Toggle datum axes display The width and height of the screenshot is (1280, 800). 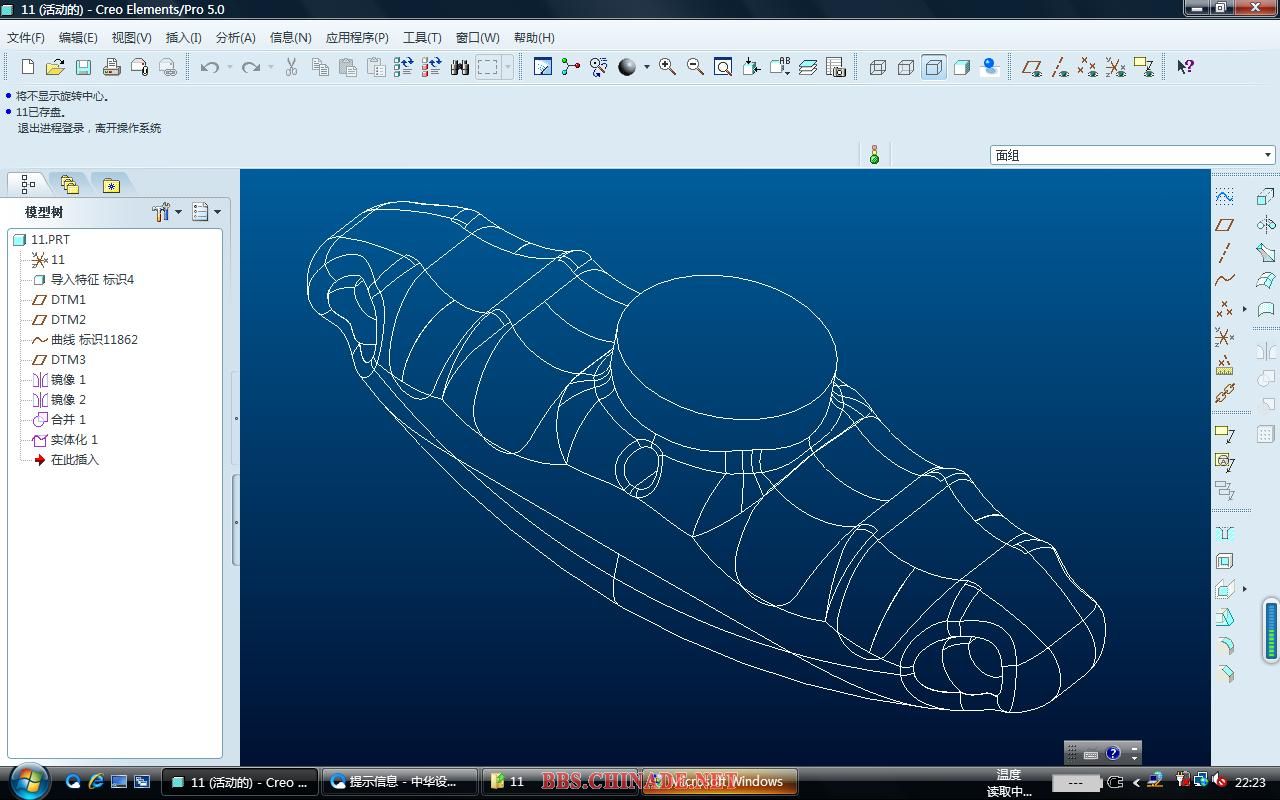1059,67
